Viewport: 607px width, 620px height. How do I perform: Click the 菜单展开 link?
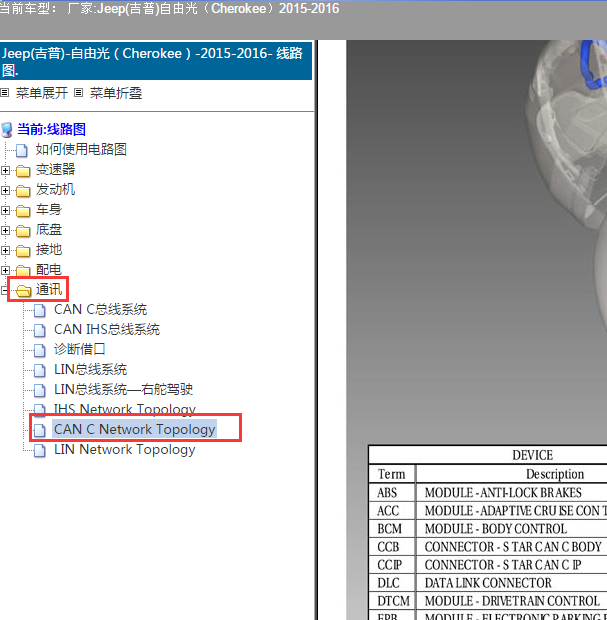[x=42, y=93]
